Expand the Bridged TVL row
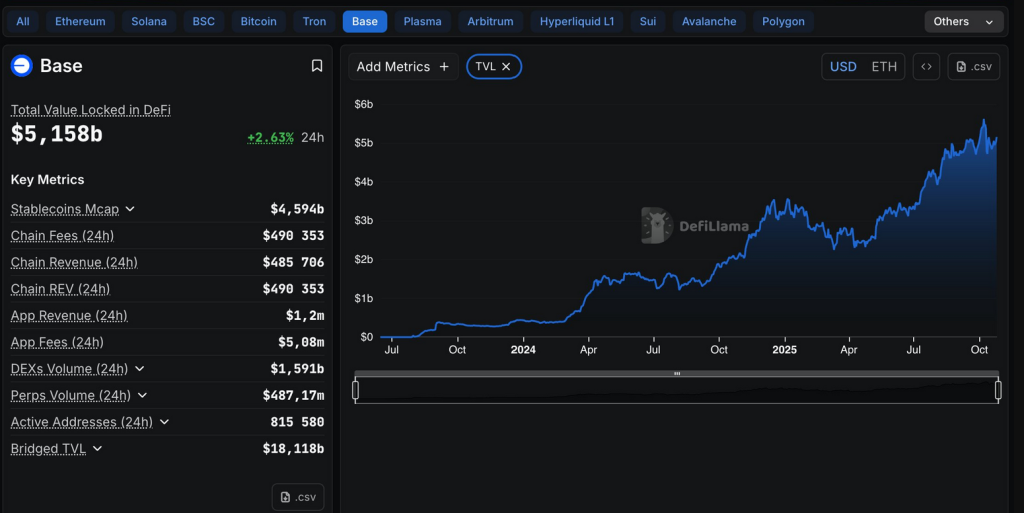Screen dimensions: 1024x513 pos(97,448)
